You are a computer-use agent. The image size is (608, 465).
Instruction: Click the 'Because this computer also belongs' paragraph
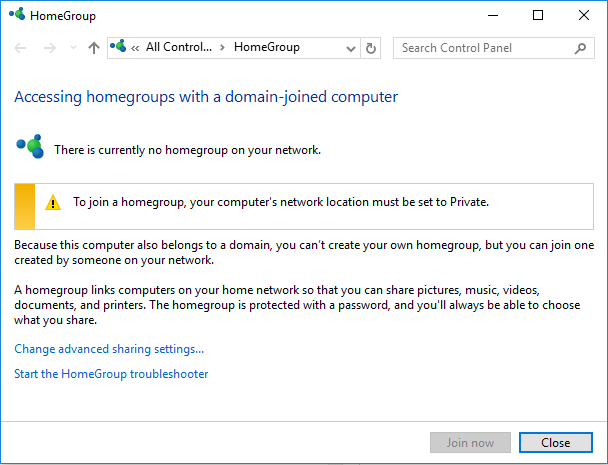pos(304,252)
